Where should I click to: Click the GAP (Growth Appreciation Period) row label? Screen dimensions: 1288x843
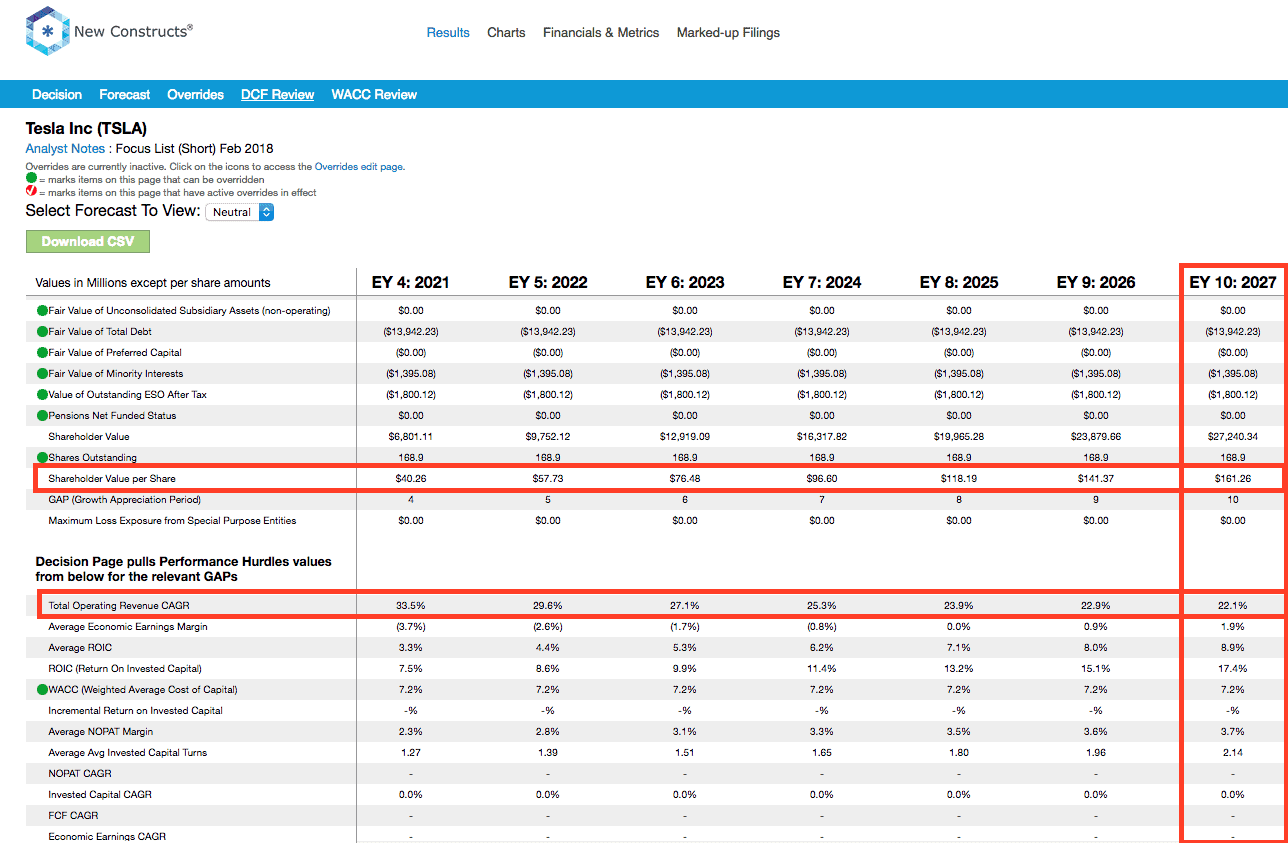(124, 499)
